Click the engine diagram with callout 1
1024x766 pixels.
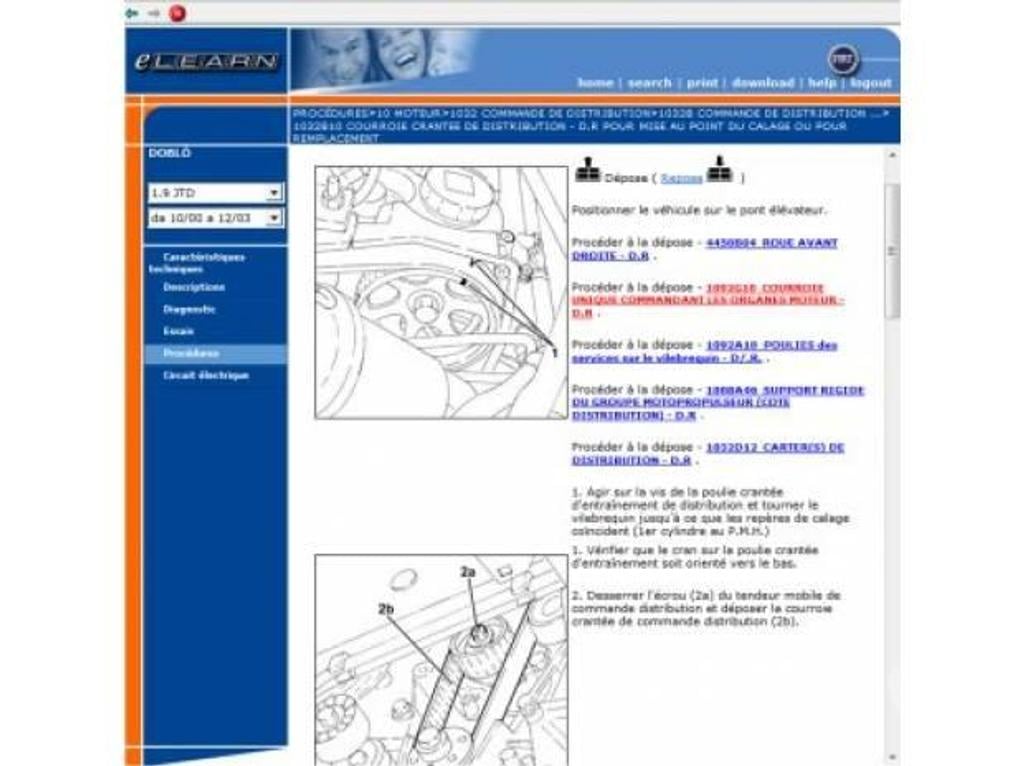440,292
